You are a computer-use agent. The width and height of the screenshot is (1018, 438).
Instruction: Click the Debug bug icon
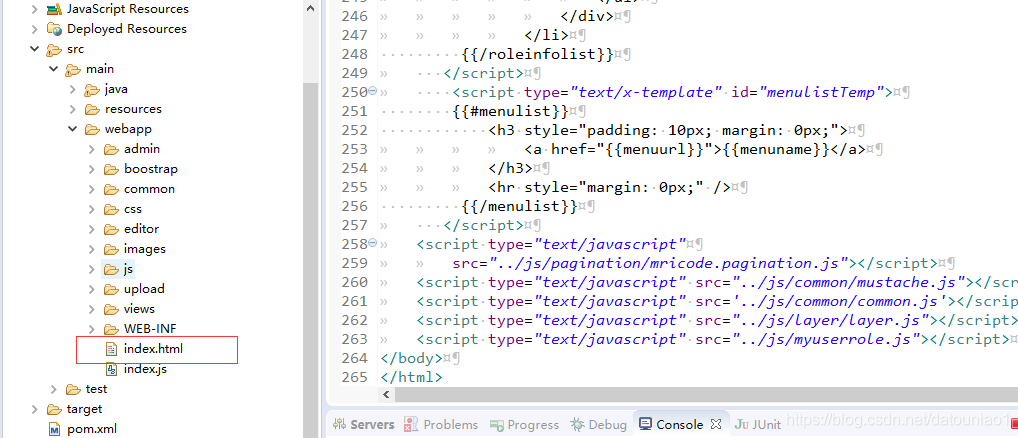pyautogui.click(x=577, y=425)
